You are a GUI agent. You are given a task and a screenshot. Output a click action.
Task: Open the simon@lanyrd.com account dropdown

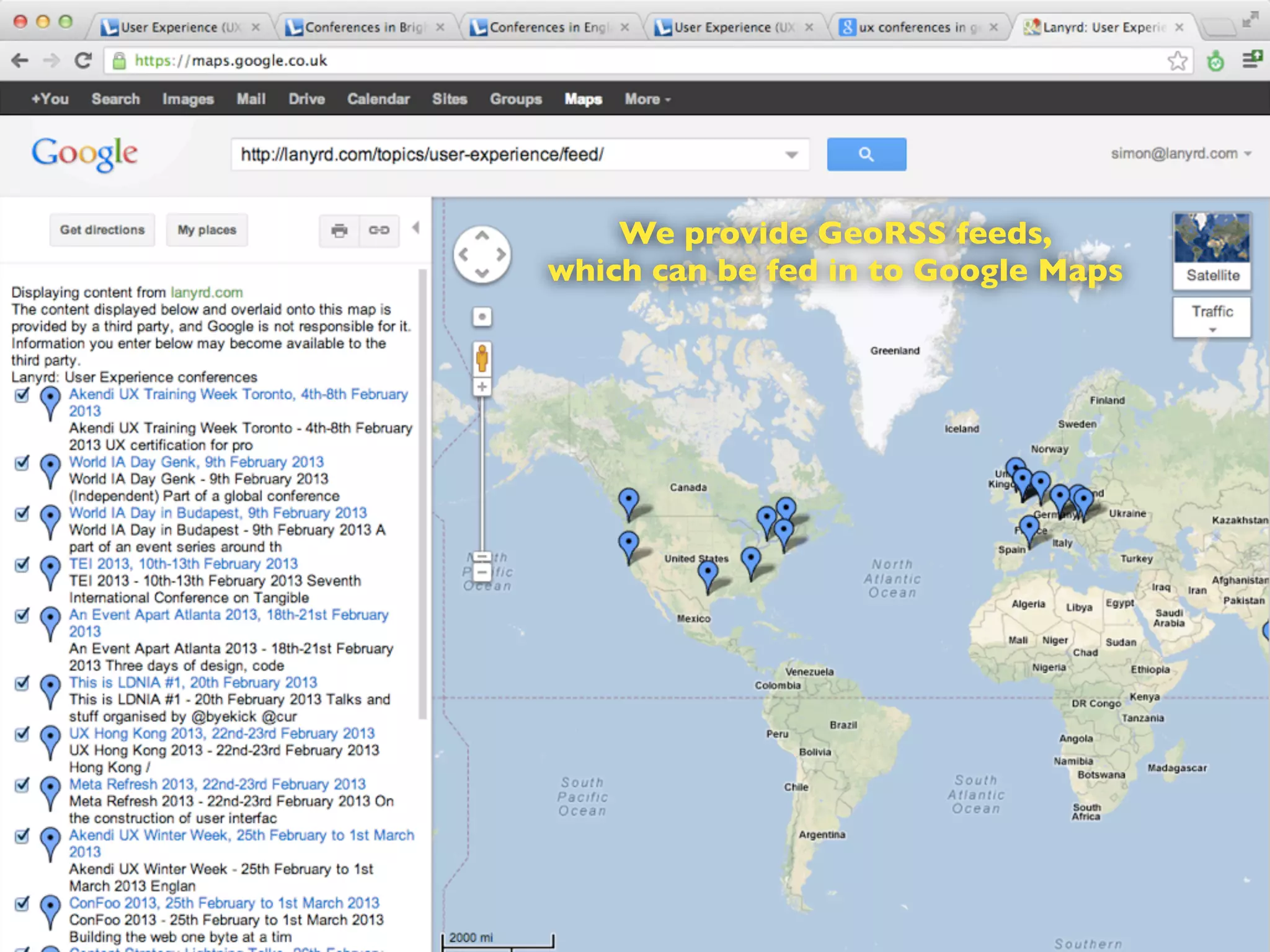tap(1181, 154)
